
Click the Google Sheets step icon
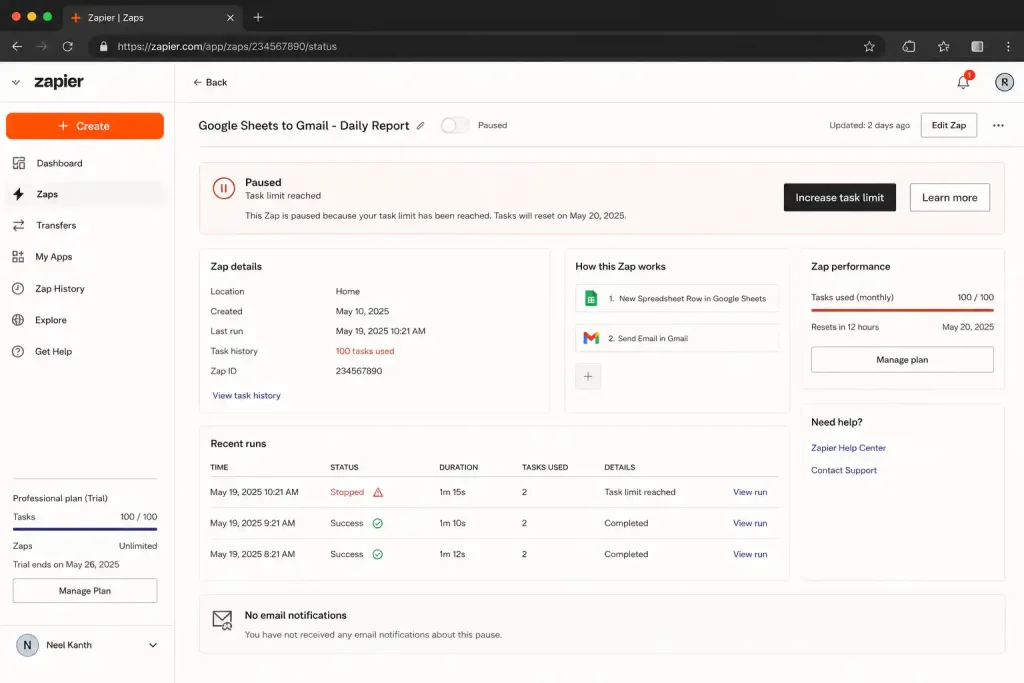[591, 298]
